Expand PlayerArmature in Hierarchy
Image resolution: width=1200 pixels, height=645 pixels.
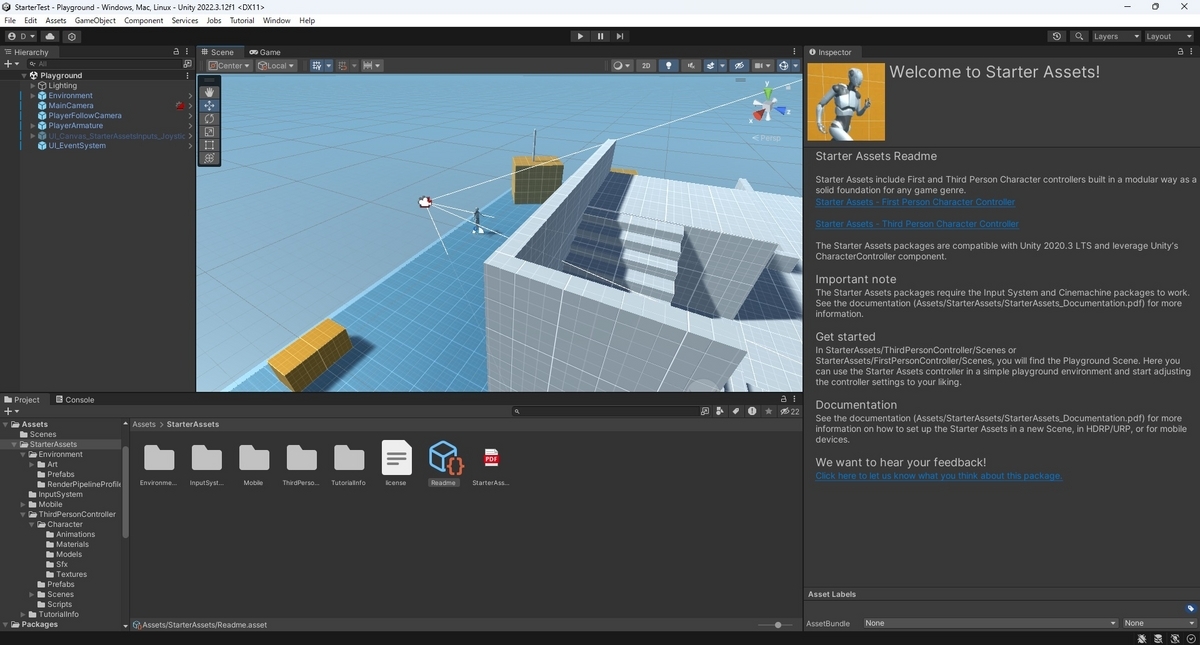tap(32, 126)
